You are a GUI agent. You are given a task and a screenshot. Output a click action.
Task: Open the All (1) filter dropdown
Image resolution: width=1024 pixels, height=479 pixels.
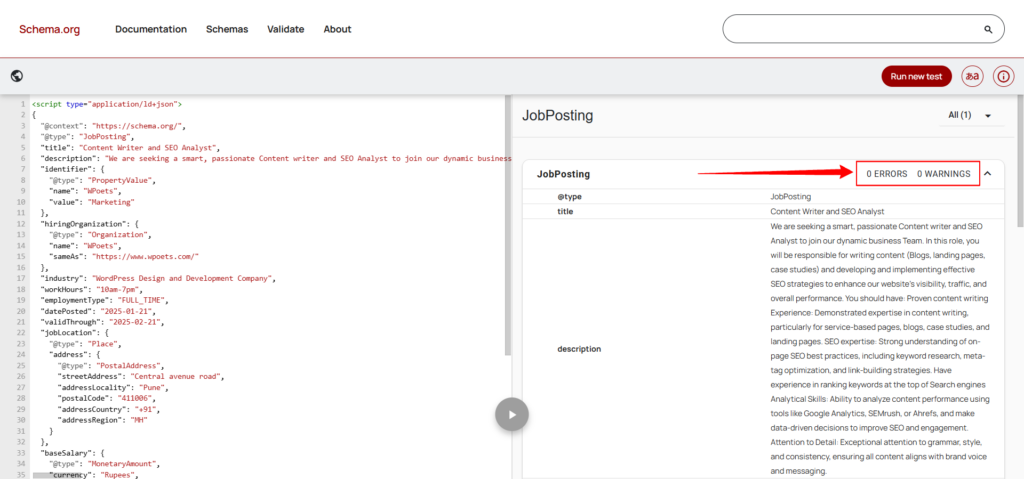click(x=970, y=116)
